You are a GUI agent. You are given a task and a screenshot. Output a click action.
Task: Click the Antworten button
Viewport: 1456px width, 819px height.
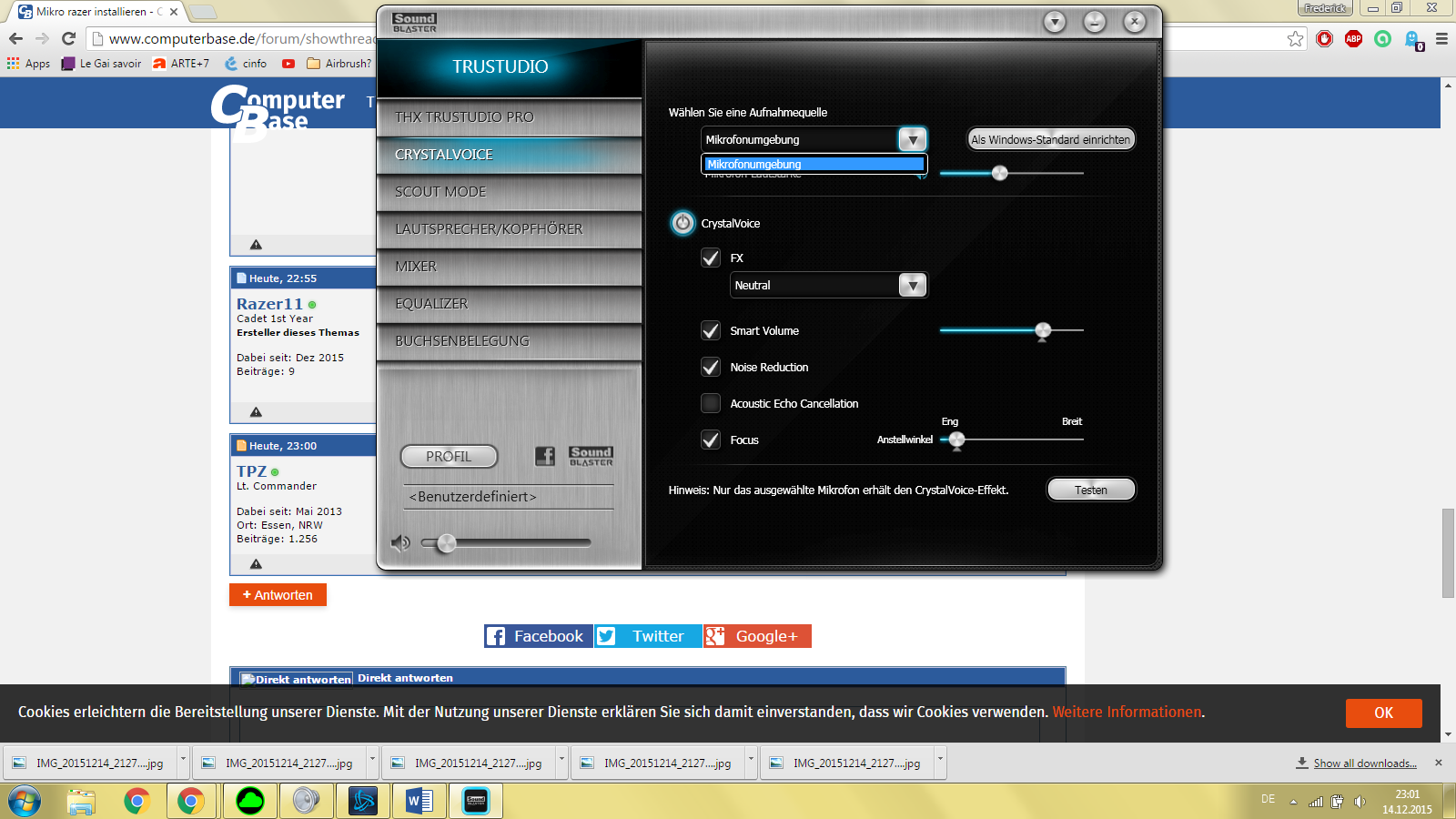click(x=278, y=595)
